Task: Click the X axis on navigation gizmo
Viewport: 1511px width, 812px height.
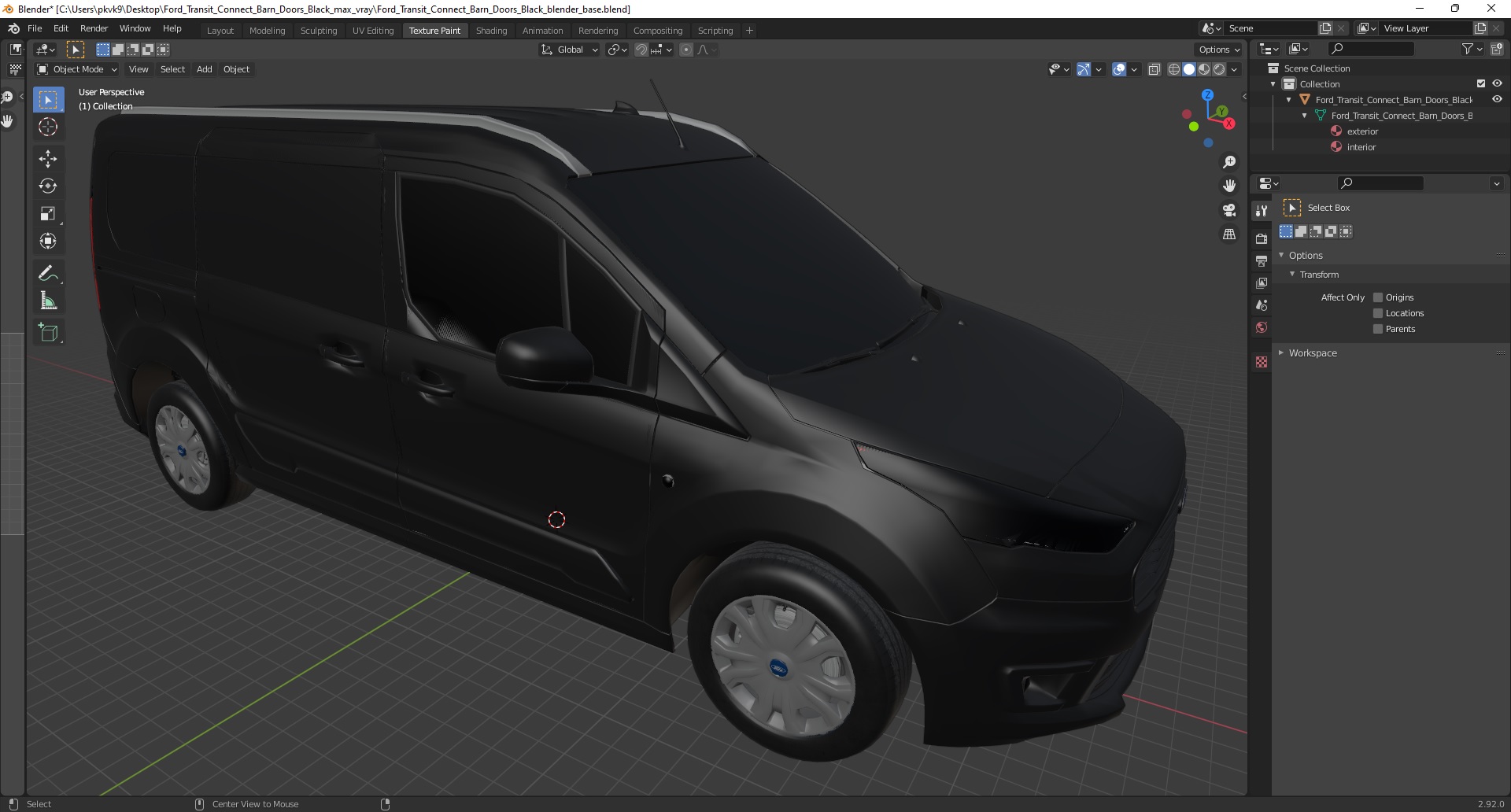Action: point(1228,124)
